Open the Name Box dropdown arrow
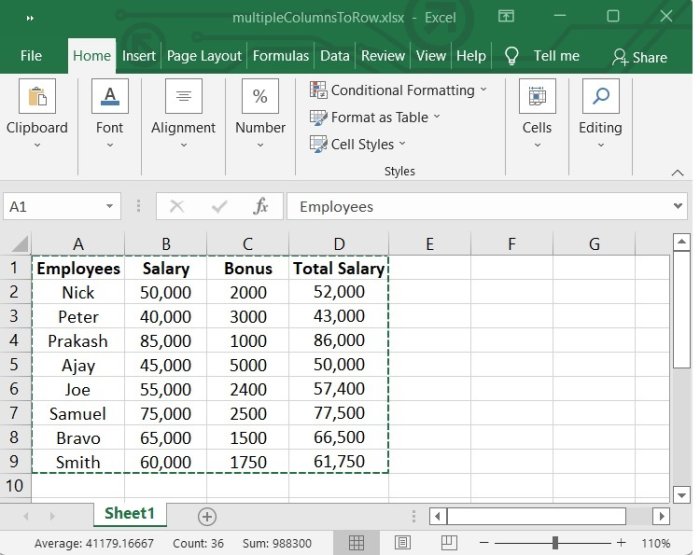 (110, 207)
